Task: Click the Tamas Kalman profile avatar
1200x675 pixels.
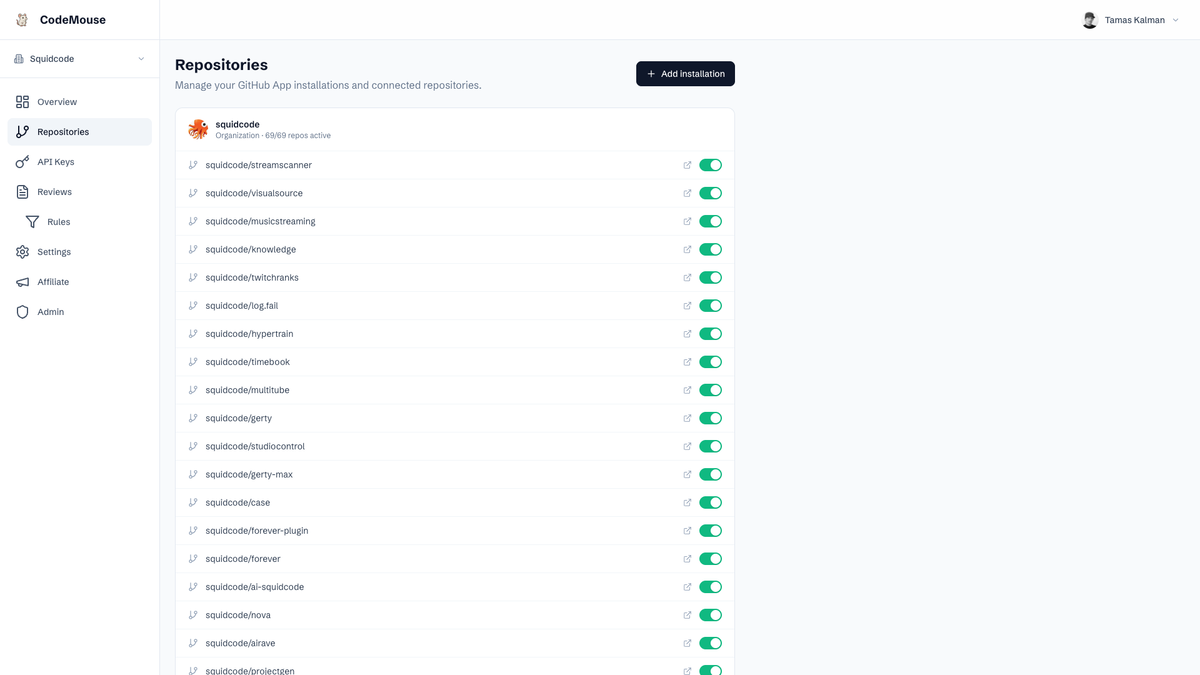Action: tap(1090, 20)
